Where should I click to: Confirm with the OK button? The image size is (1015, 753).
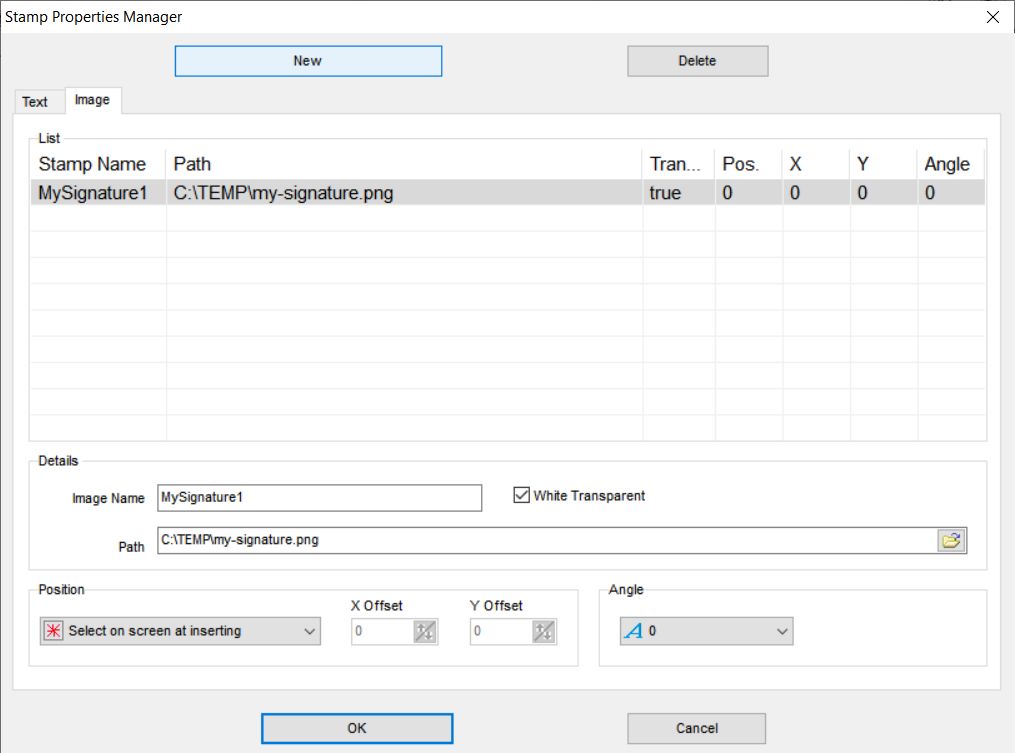(x=357, y=728)
